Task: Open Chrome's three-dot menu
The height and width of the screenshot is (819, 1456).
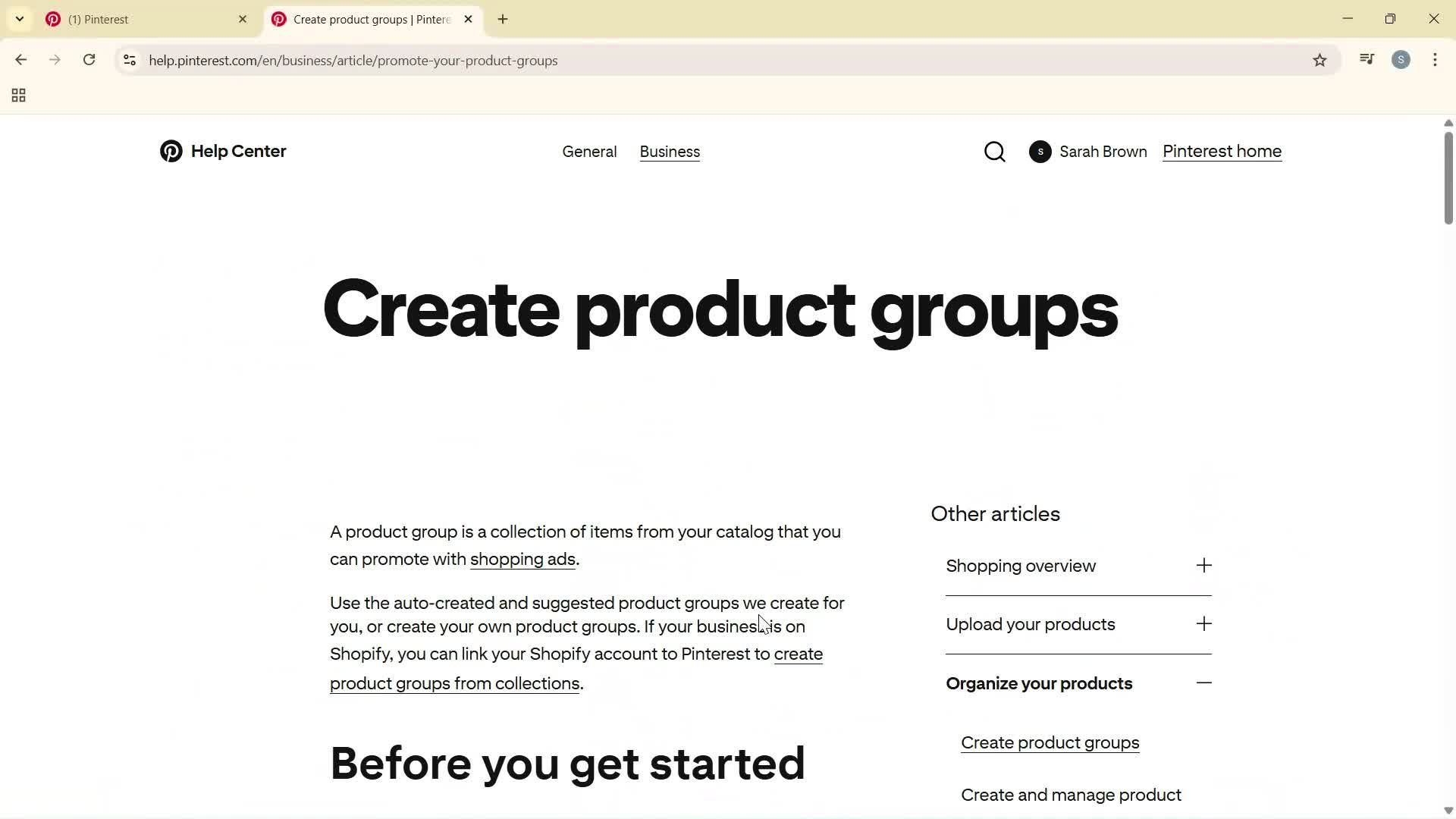Action: (1435, 60)
